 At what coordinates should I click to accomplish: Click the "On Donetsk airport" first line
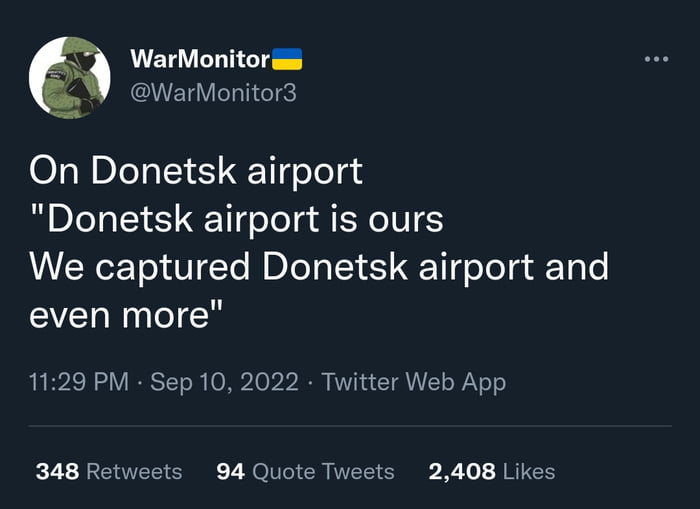click(x=196, y=171)
